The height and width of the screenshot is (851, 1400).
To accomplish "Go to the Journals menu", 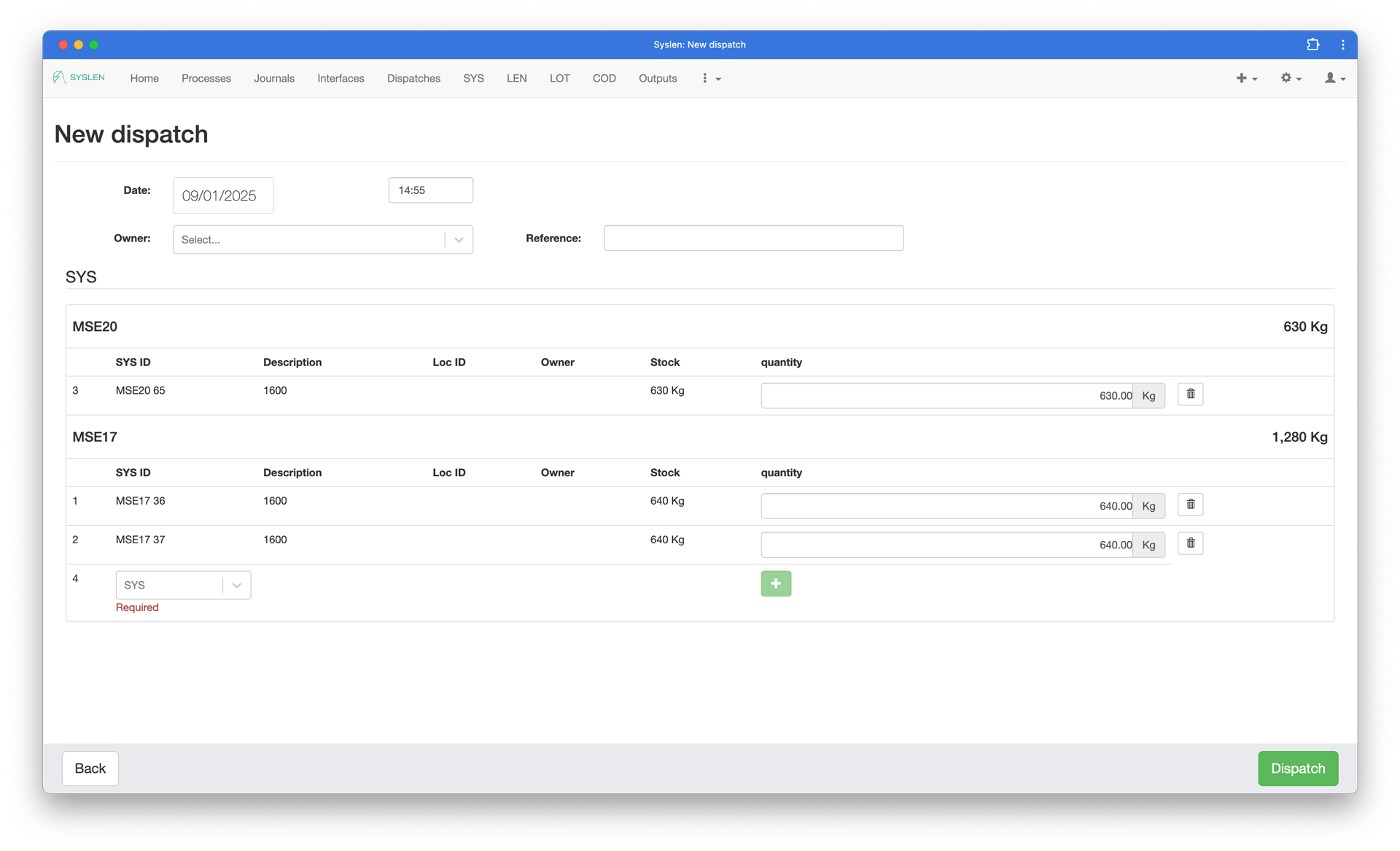I will pyautogui.click(x=274, y=78).
